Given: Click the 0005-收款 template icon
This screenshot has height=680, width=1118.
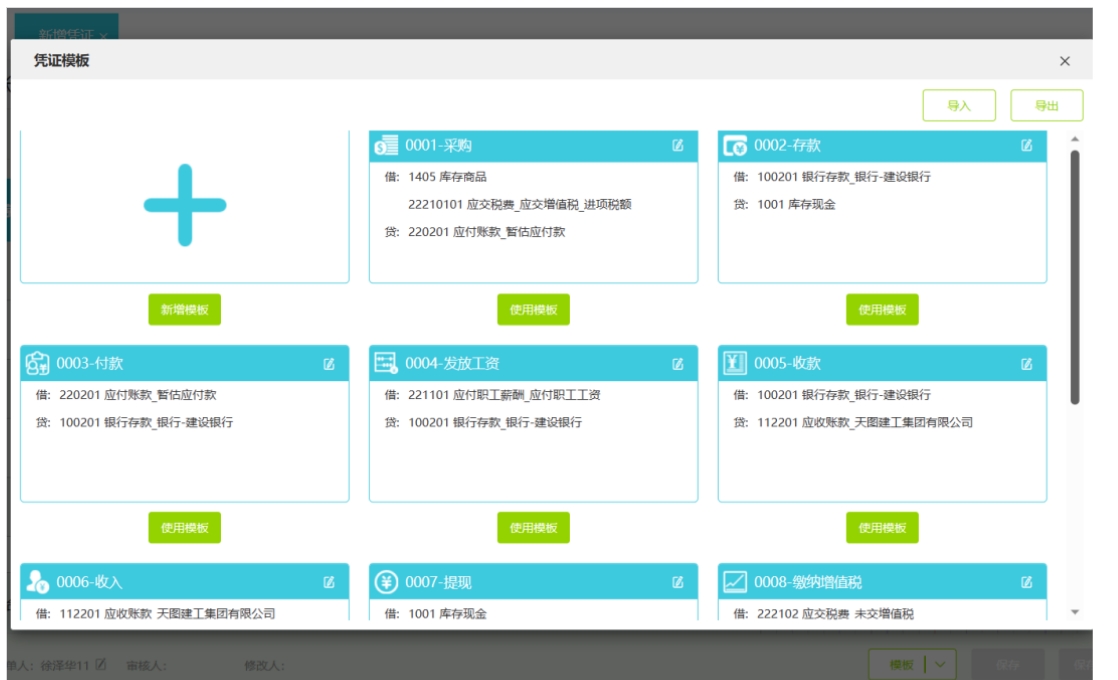Looking at the screenshot, I should point(734,363).
